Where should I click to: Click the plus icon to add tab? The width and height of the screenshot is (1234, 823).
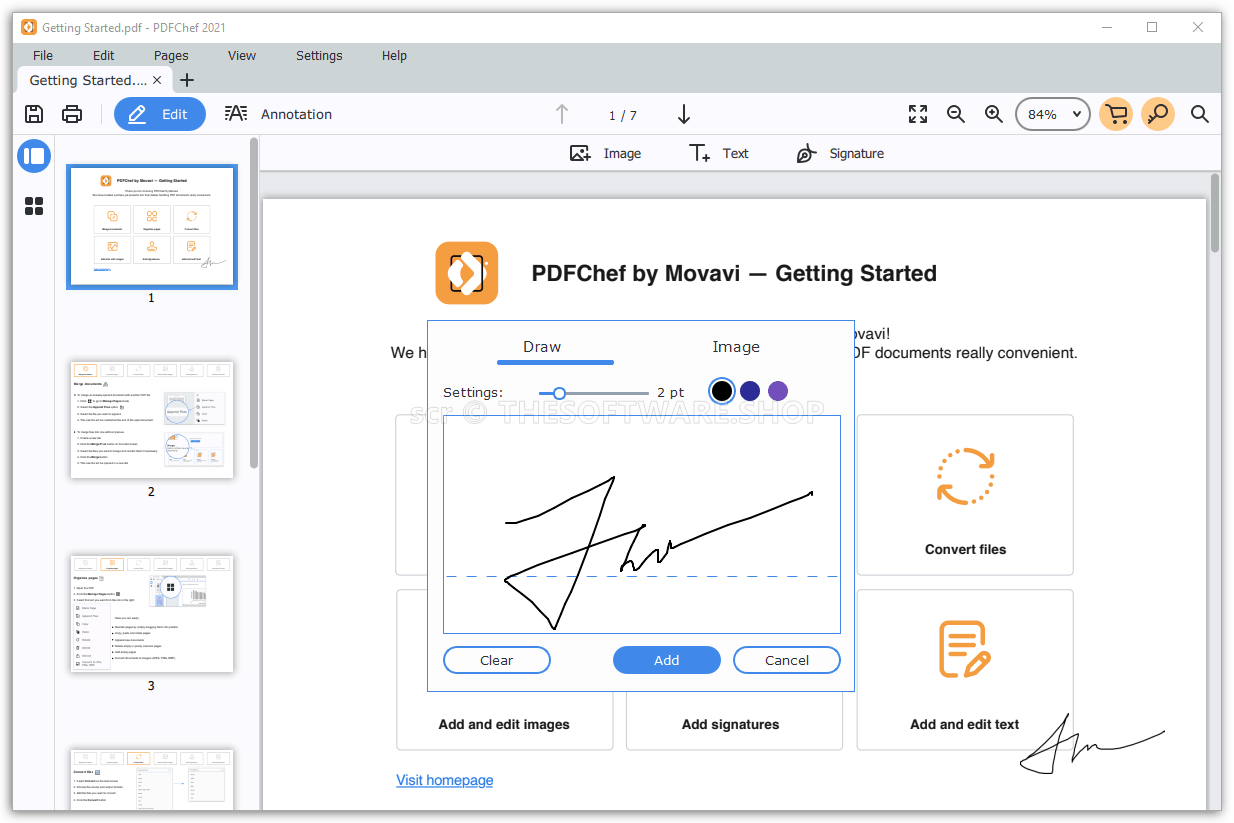(186, 80)
